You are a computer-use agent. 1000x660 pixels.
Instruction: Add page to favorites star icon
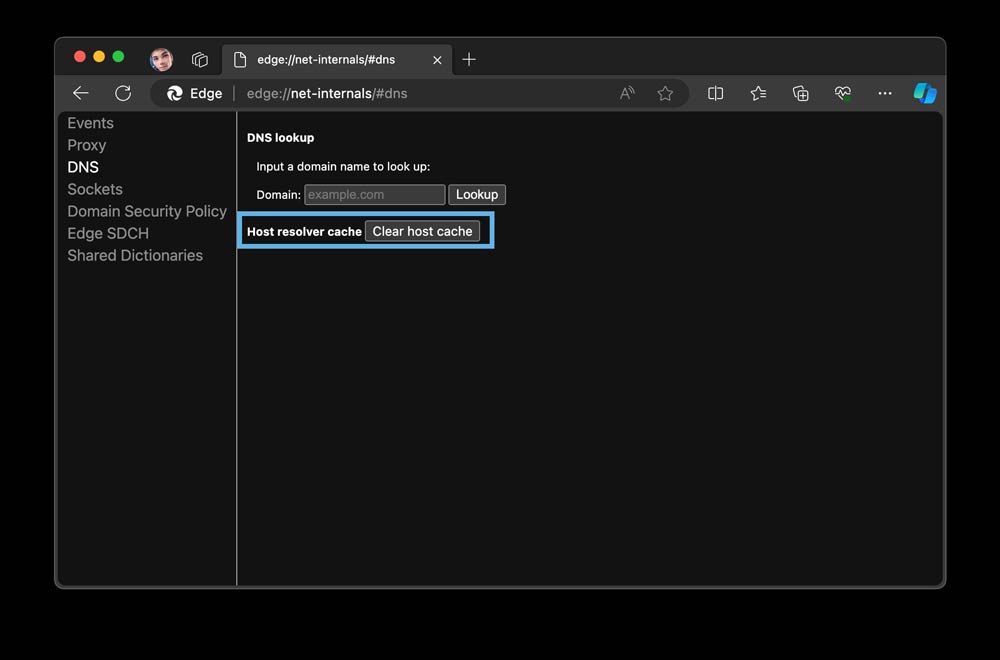665,93
